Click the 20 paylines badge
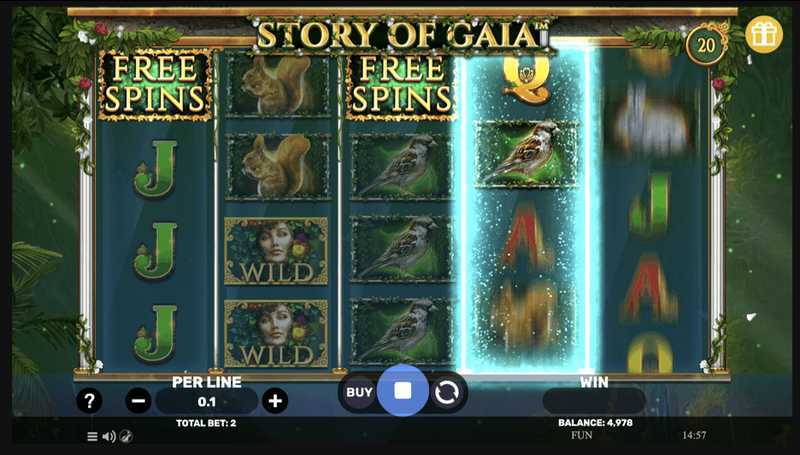Image resolution: width=800 pixels, height=455 pixels. (706, 45)
